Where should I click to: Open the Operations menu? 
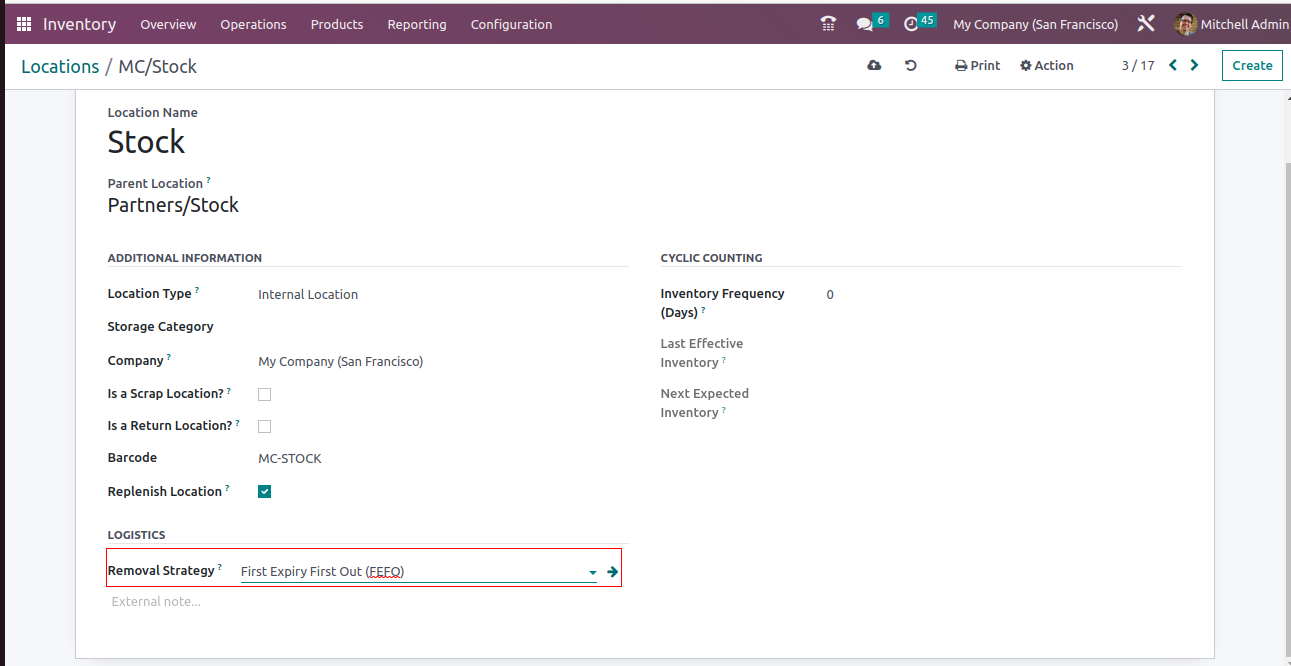pyautogui.click(x=253, y=24)
